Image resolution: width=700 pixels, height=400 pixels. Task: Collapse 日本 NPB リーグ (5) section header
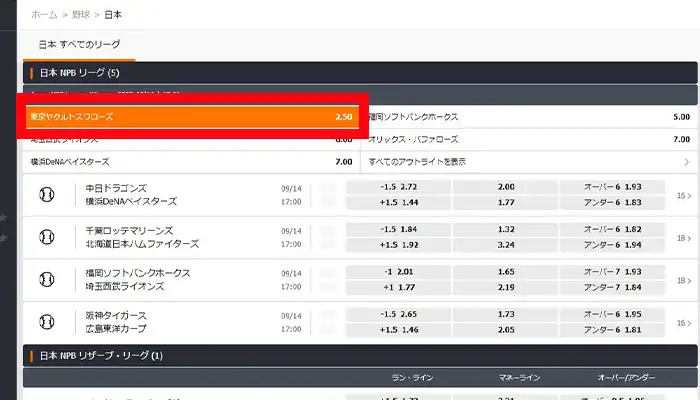pos(360,73)
